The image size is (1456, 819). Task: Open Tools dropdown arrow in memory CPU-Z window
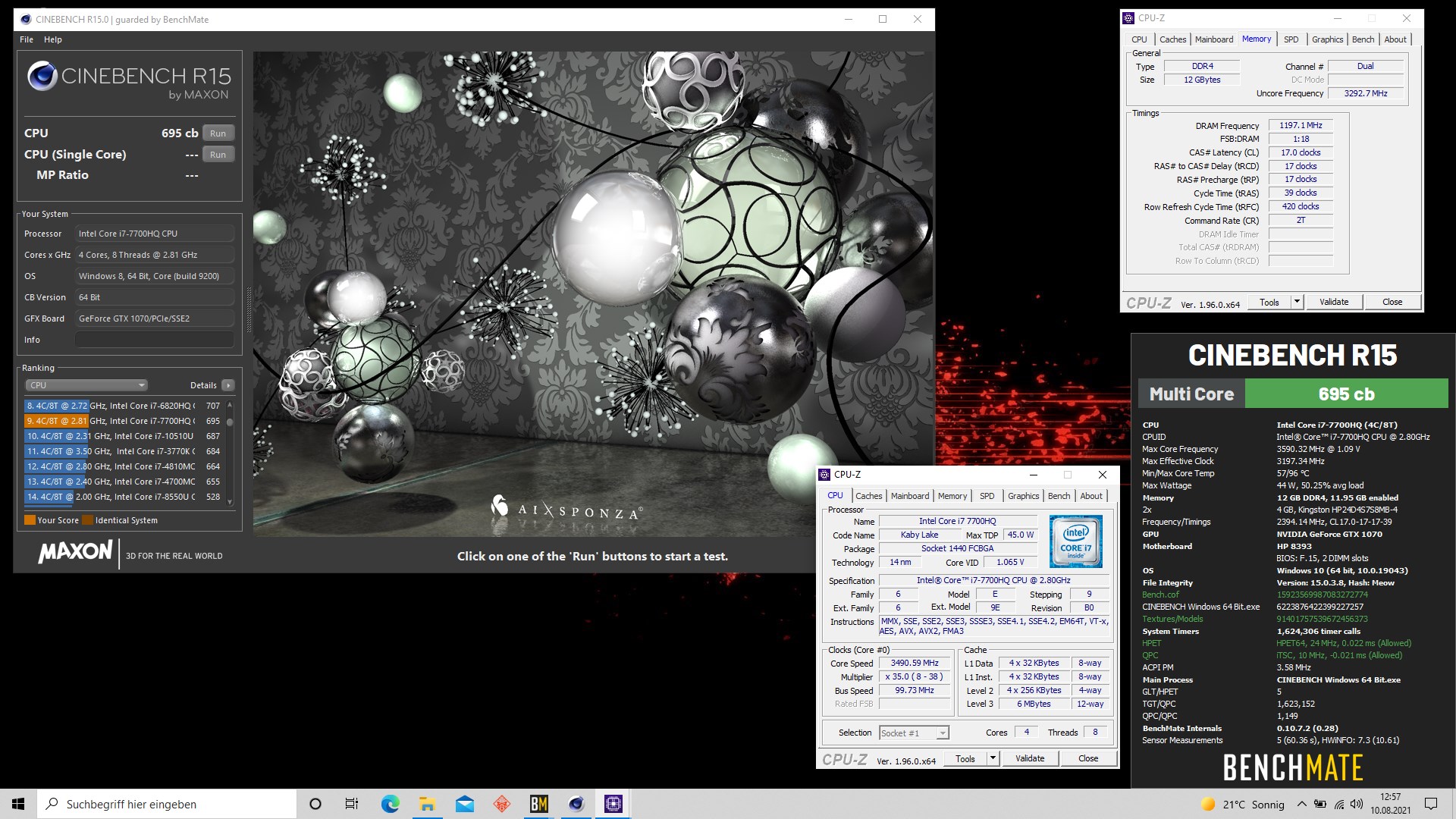pyautogui.click(x=1297, y=302)
